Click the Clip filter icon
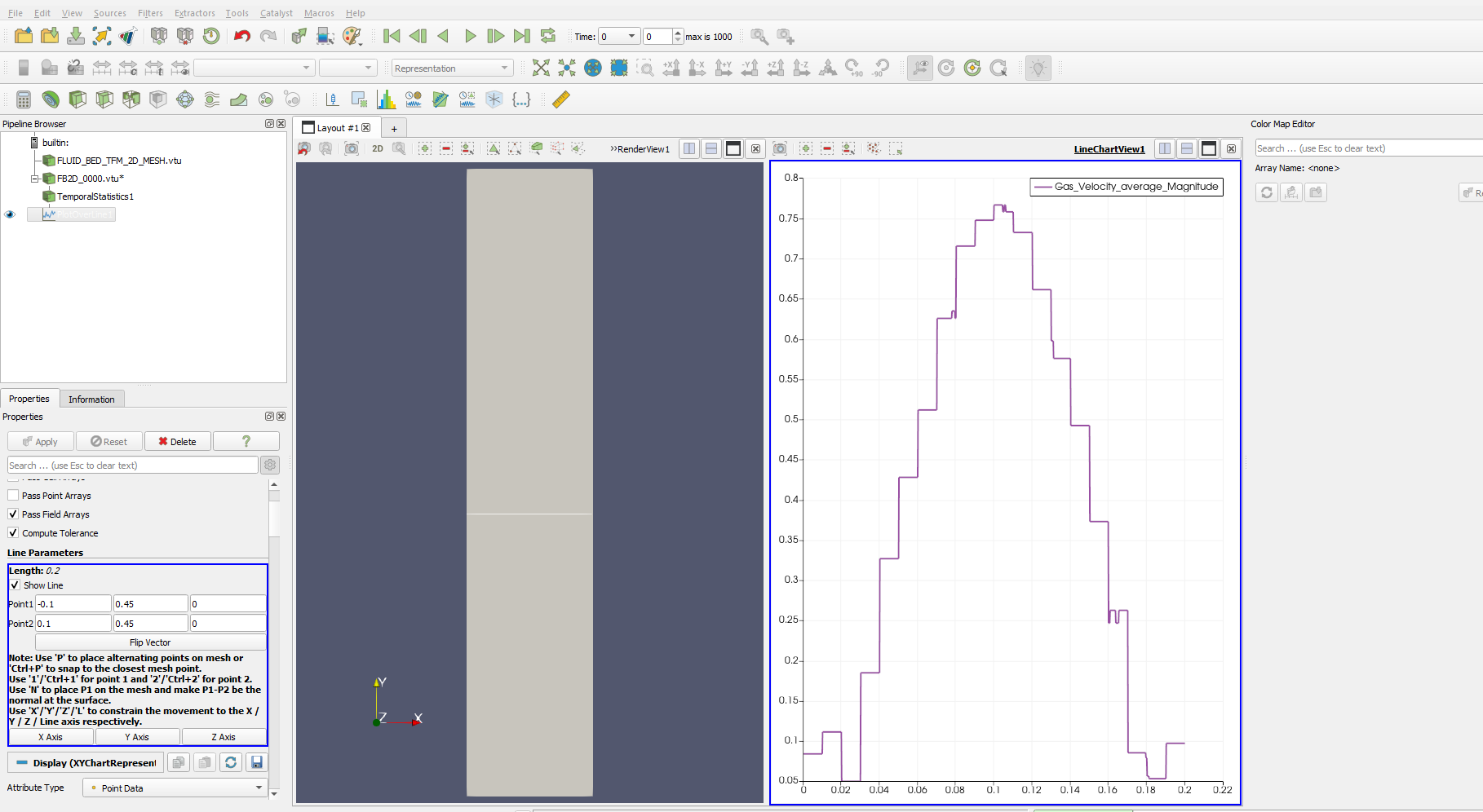 [x=77, y=99]
